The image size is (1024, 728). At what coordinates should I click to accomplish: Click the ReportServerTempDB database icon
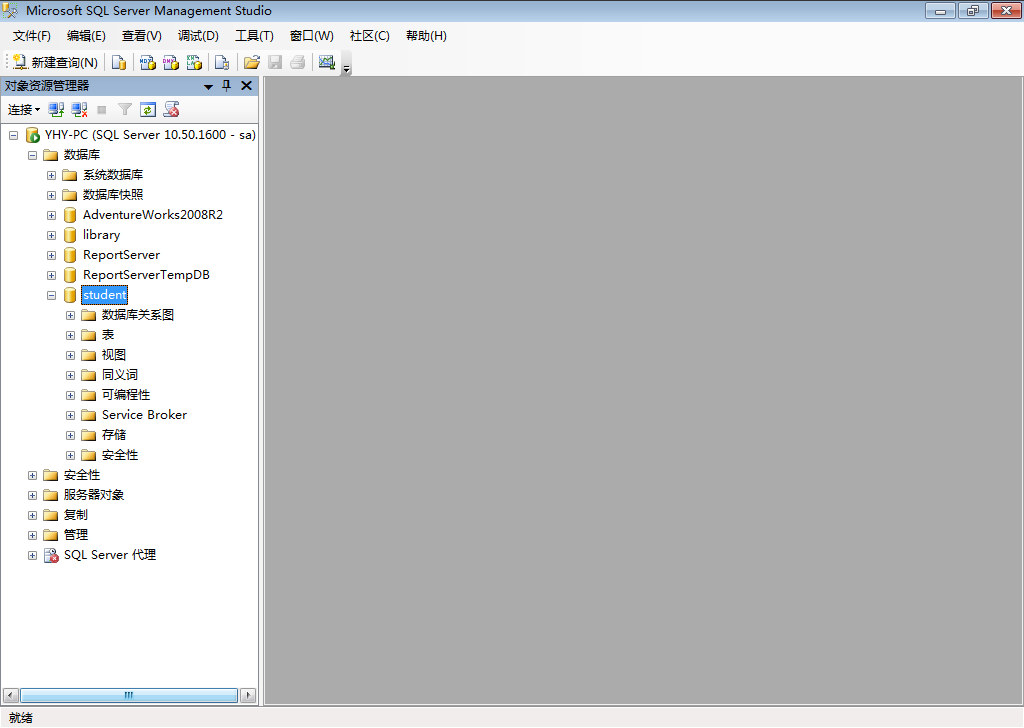[70, 275]
